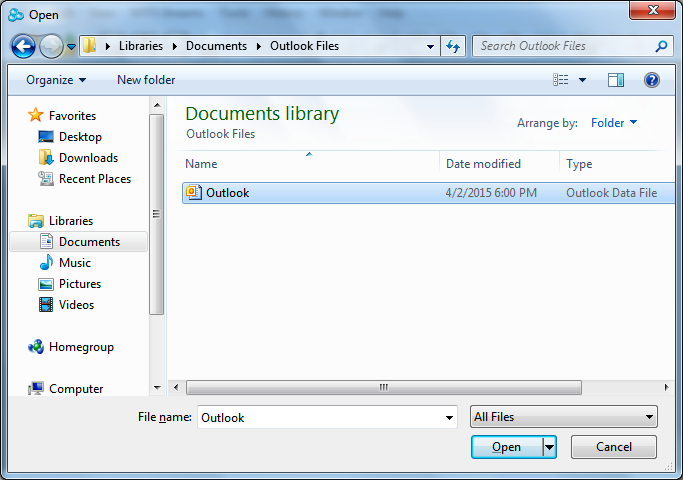Click date 4/2/2015 6:00 PM
The width and height of the screenshot is (683, 480).
491,193
